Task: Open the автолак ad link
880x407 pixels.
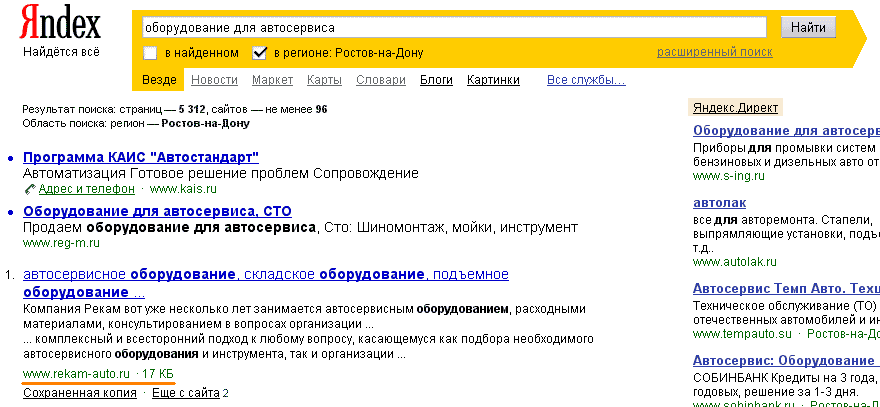Action: (719, 203)
